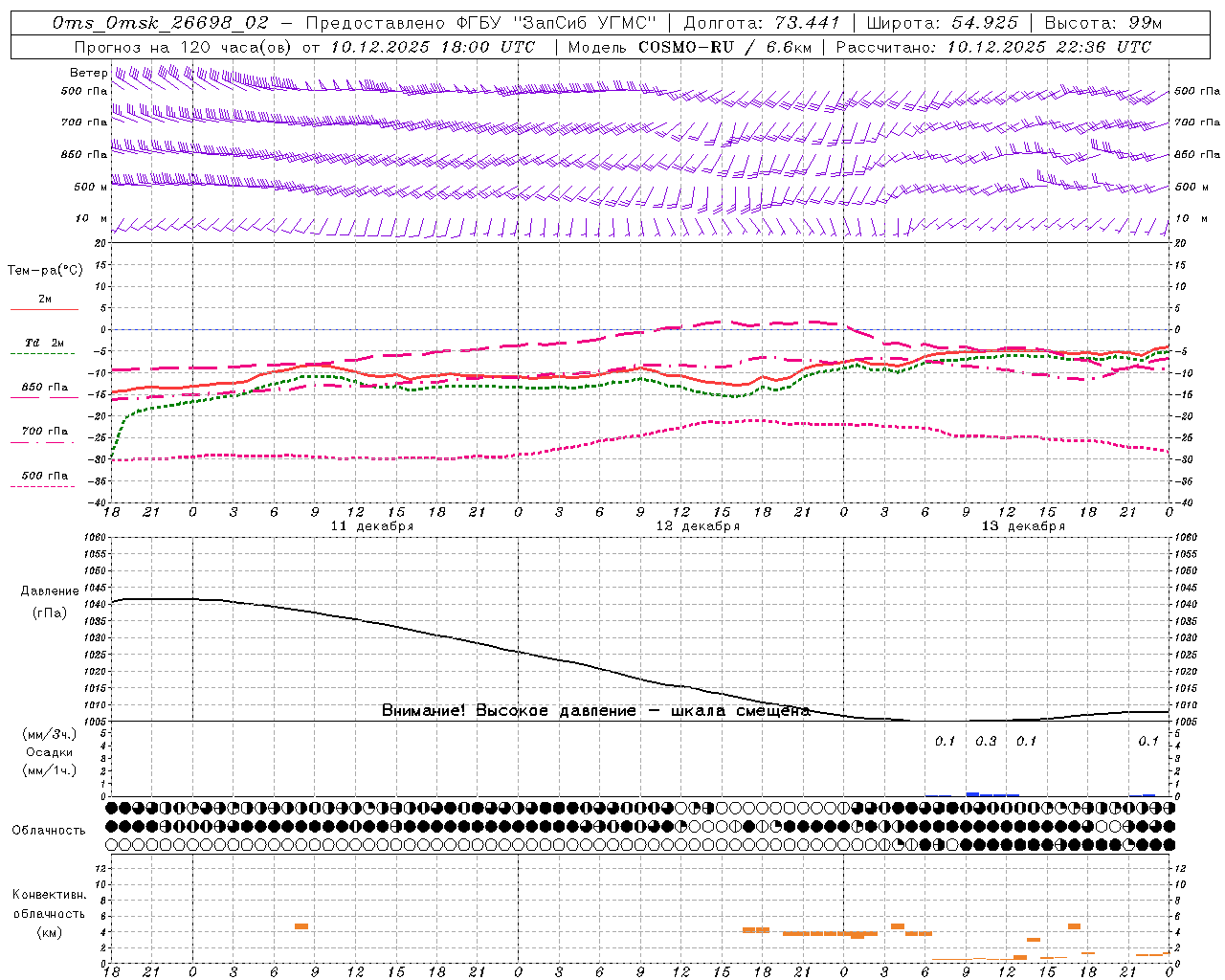Click the Тем-ра(°C) axis label
The height and width of the screenshot is (980, 1225).
tap(45, 271)
